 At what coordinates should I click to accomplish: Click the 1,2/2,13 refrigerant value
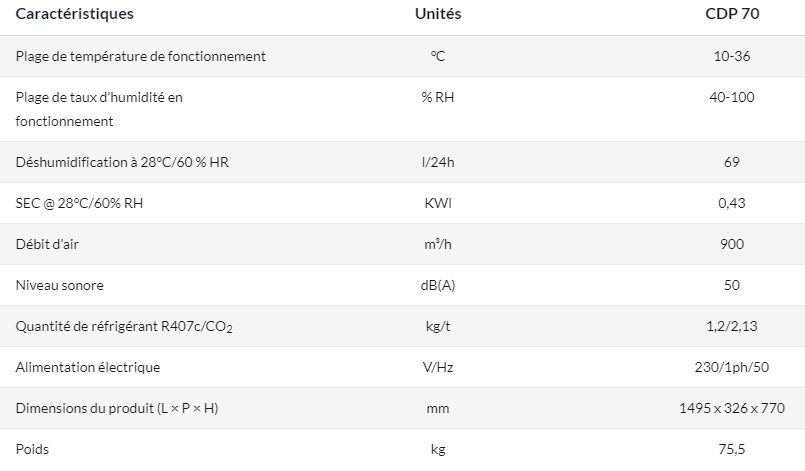point(731,326)
